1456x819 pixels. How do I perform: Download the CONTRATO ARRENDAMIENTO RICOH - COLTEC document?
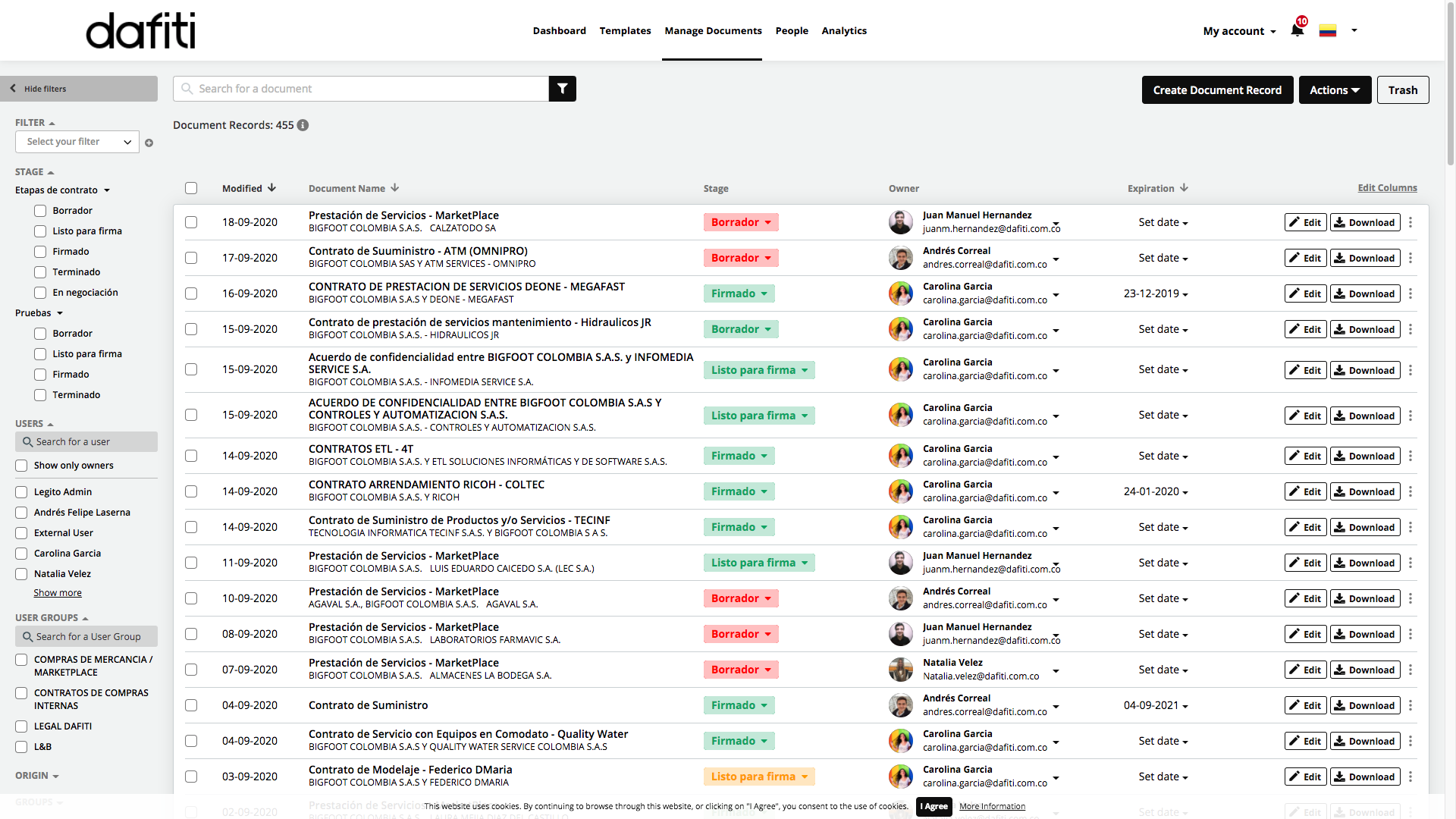pyautogui.click(x=1365, y=491)
